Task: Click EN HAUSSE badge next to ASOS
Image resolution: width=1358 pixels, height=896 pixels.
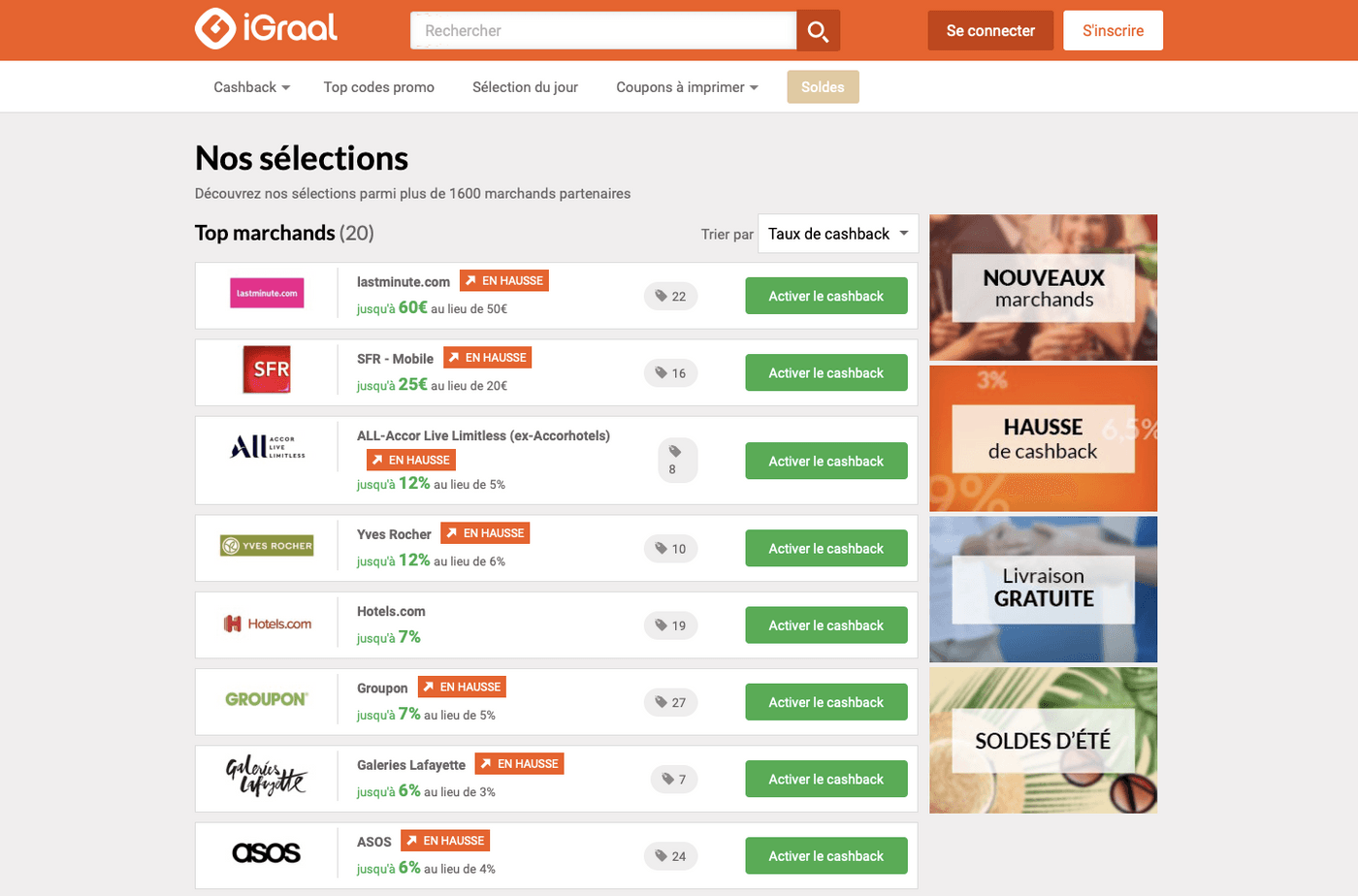Action: tap(445, 840)
